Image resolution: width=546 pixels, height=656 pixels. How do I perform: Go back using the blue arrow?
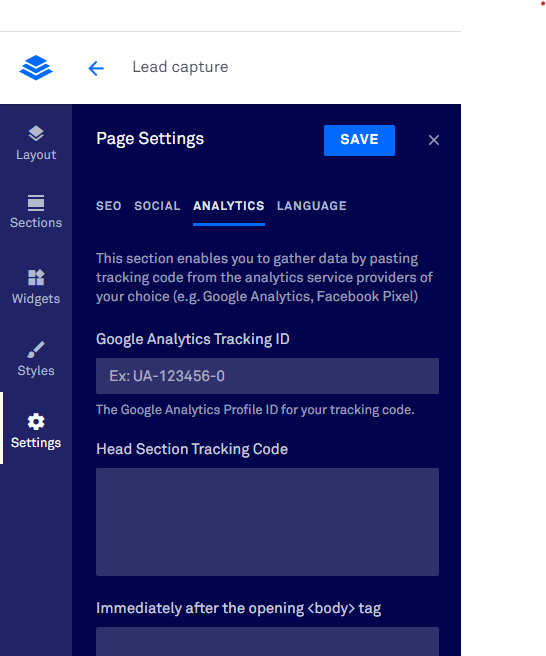click(96, 68)
